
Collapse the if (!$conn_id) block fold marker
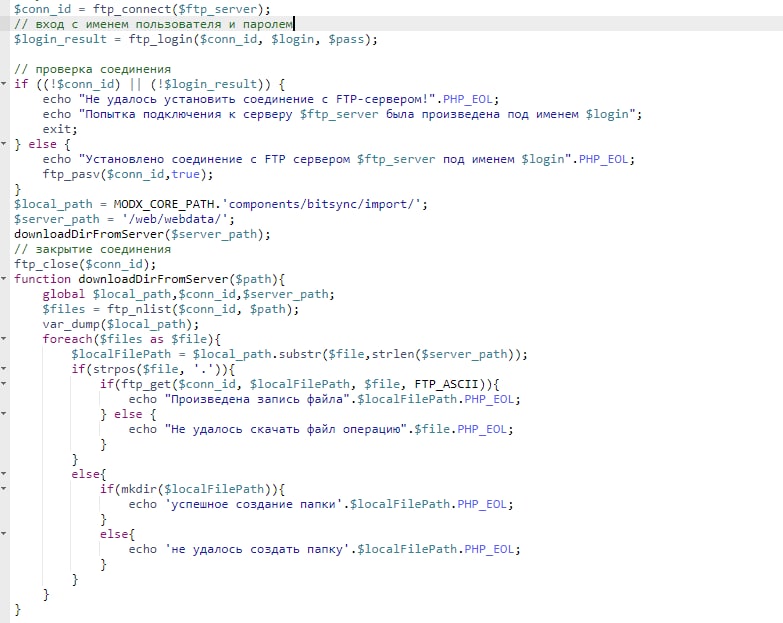coord(3,84)
